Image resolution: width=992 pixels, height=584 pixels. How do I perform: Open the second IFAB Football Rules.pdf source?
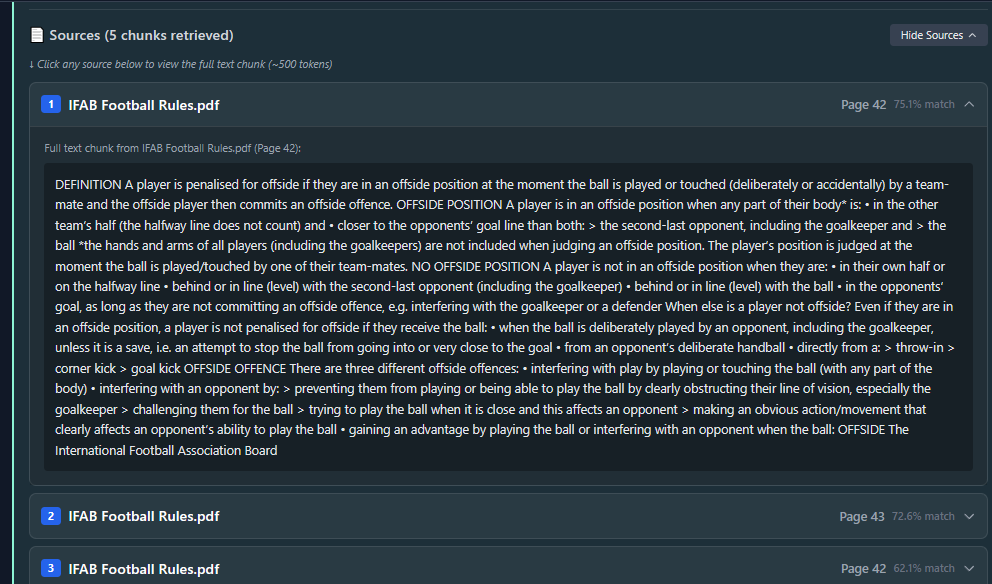[143, 516]
